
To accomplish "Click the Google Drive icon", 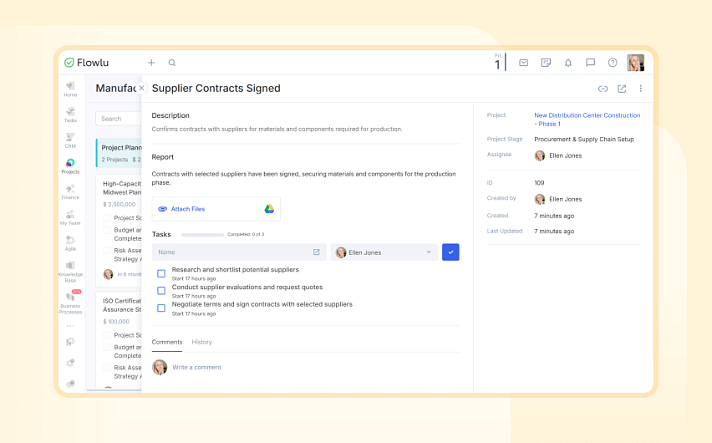I will 269,209.
